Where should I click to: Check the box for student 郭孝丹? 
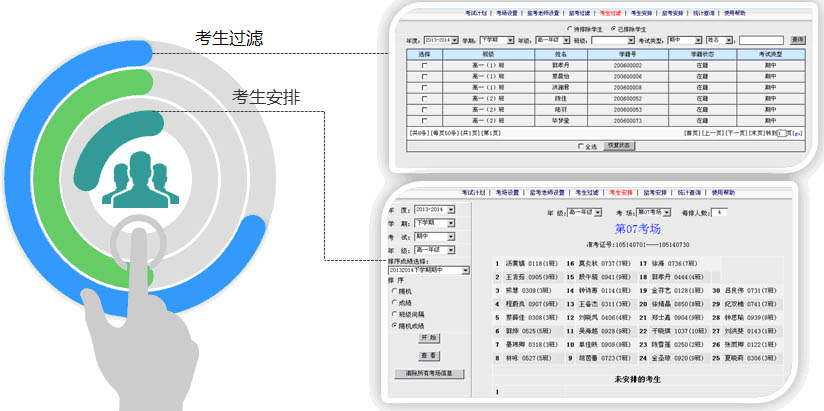pyautogui.click(x=424, y=66)
